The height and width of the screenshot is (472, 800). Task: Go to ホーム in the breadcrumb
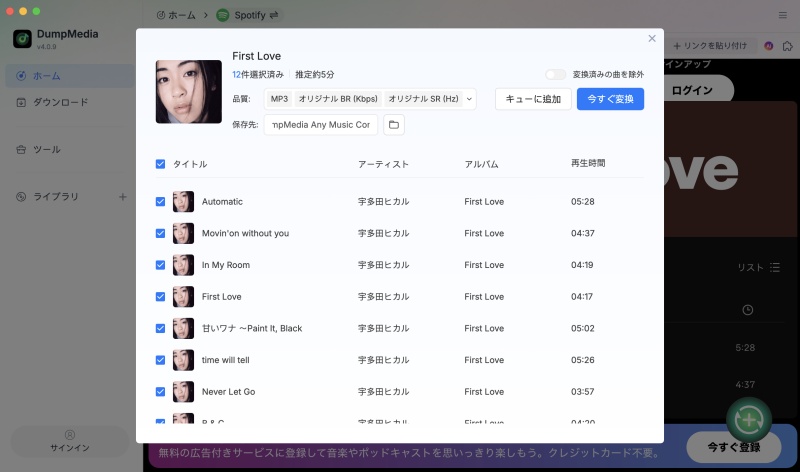(x=176, y=15)
